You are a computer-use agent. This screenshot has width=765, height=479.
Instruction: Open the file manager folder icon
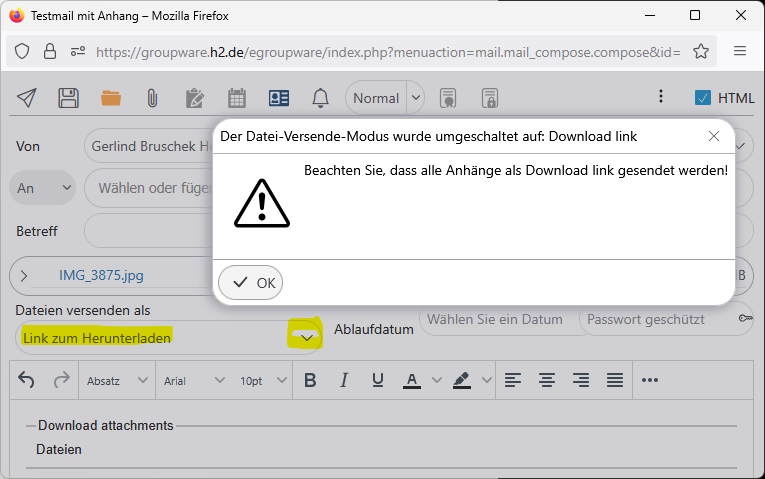pyautogui.click(x=110, y=98)
